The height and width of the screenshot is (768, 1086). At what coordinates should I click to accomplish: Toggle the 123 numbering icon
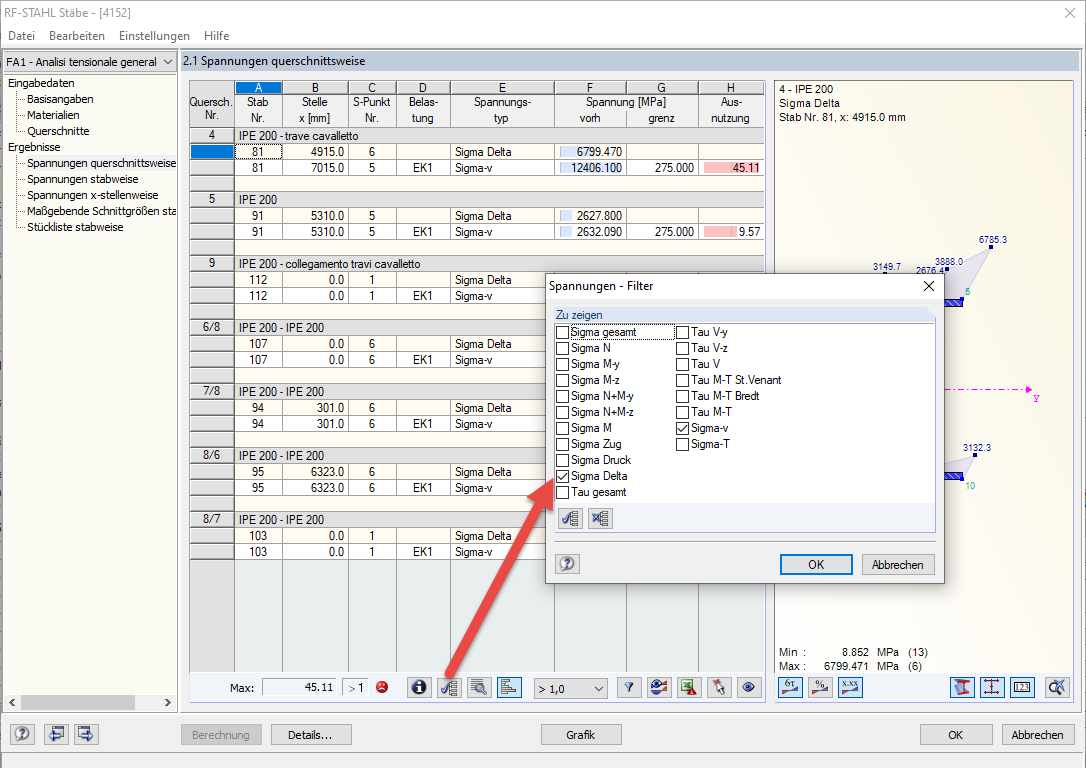1022,687
